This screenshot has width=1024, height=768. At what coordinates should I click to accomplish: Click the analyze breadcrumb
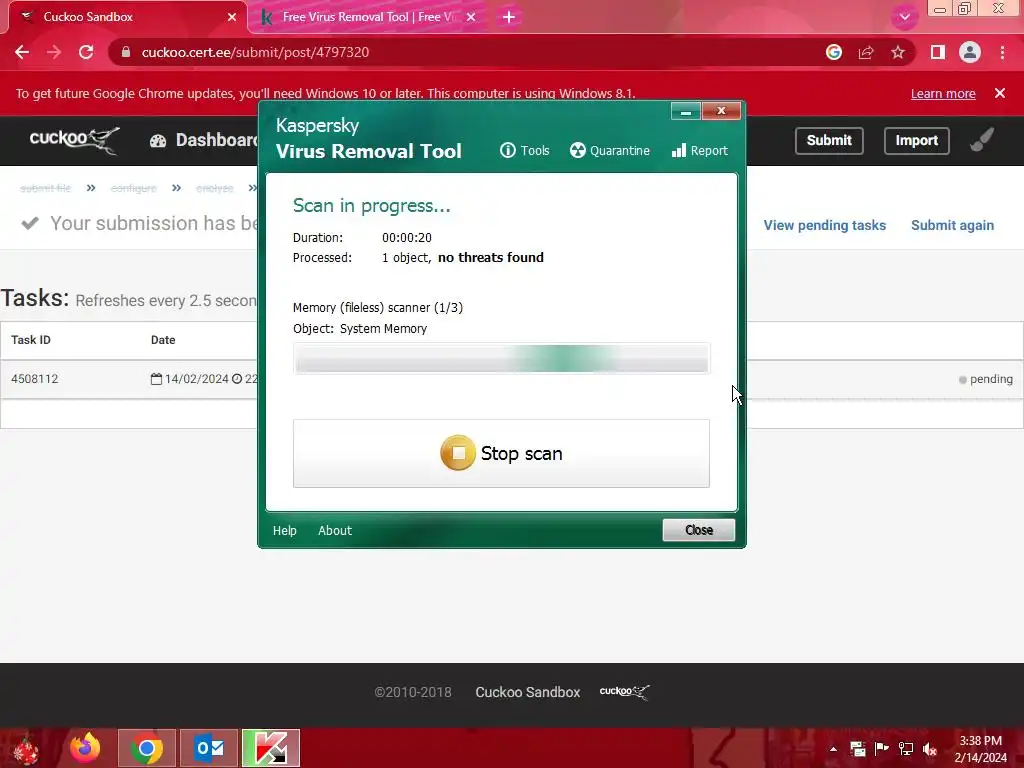click(x=214, y=188)
